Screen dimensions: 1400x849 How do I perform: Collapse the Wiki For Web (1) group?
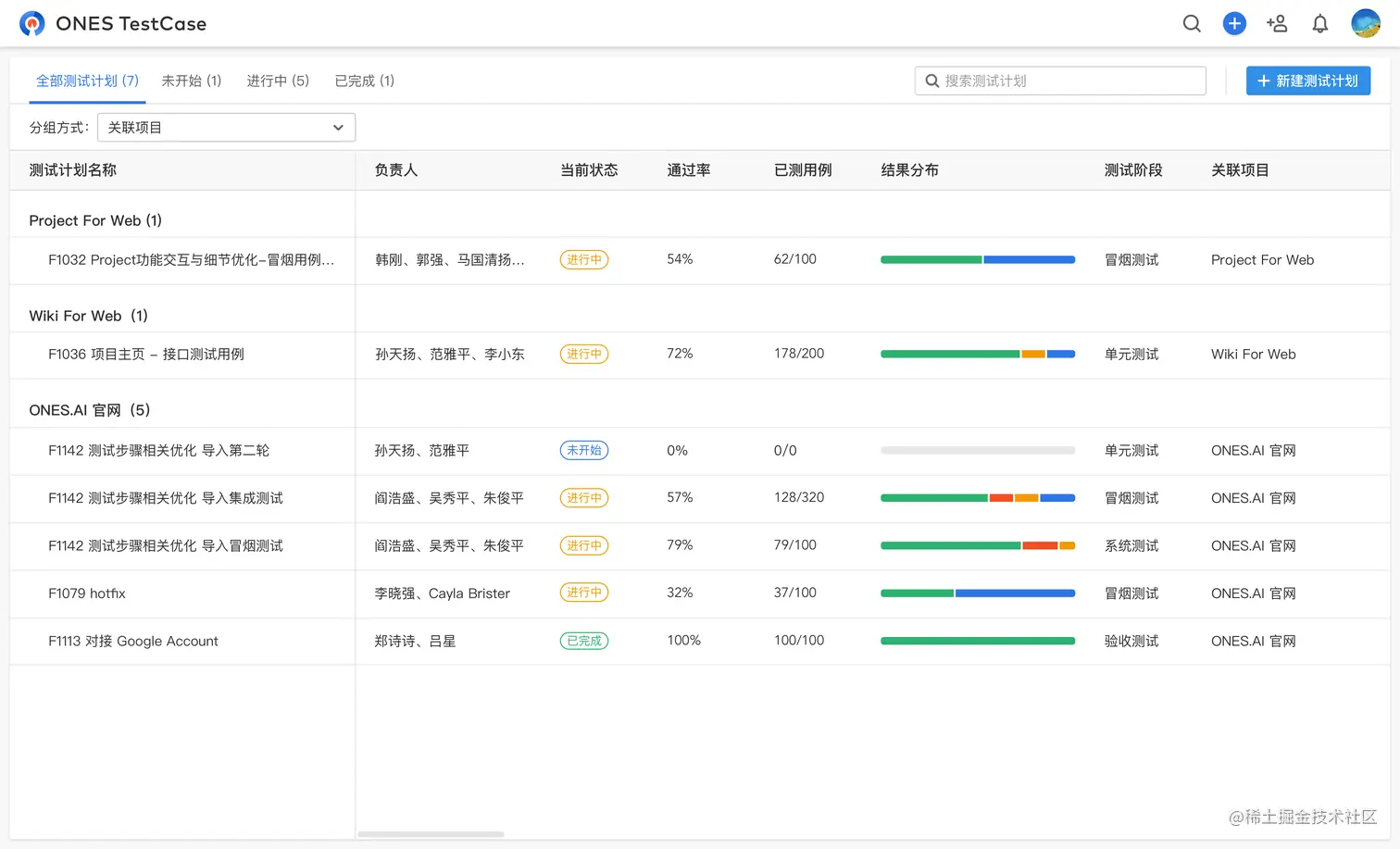pyautogui.click(x=88, y=316)
